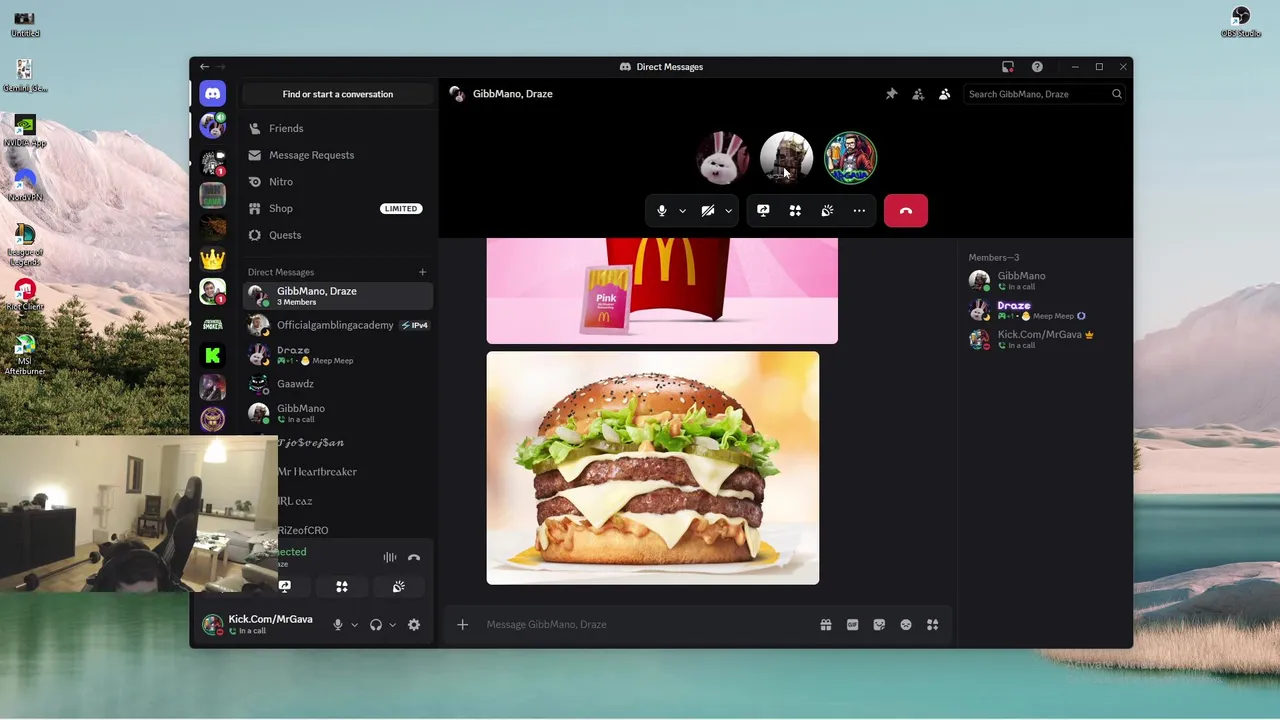Open OBS Studio desktop icon
Image resolution: width=1280 pixels, height=720 pixels.
coord(1241,22)
